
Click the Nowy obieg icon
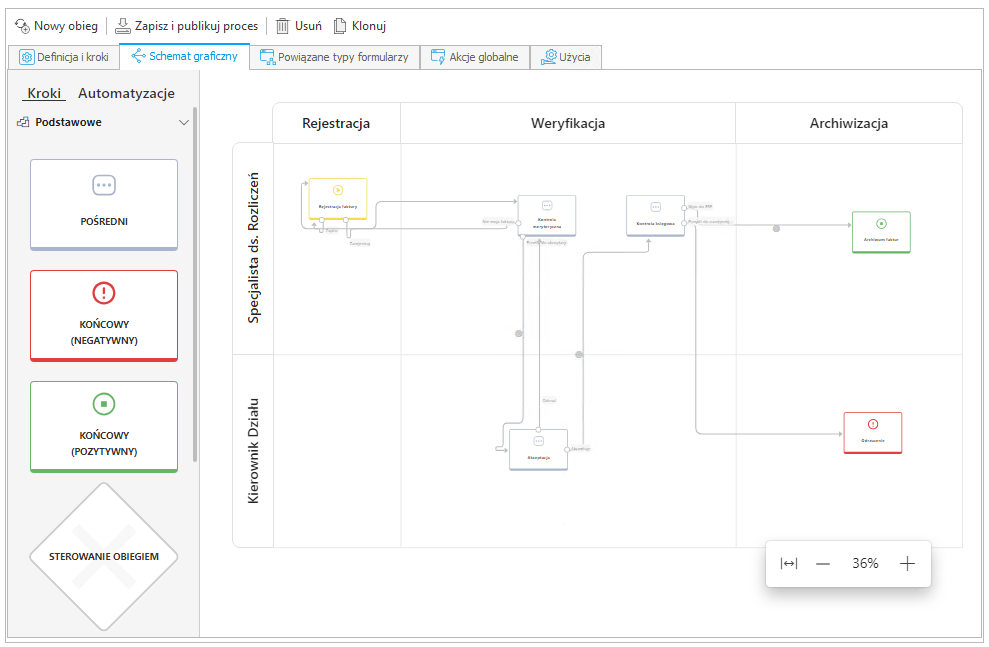(x=22, y=26)
